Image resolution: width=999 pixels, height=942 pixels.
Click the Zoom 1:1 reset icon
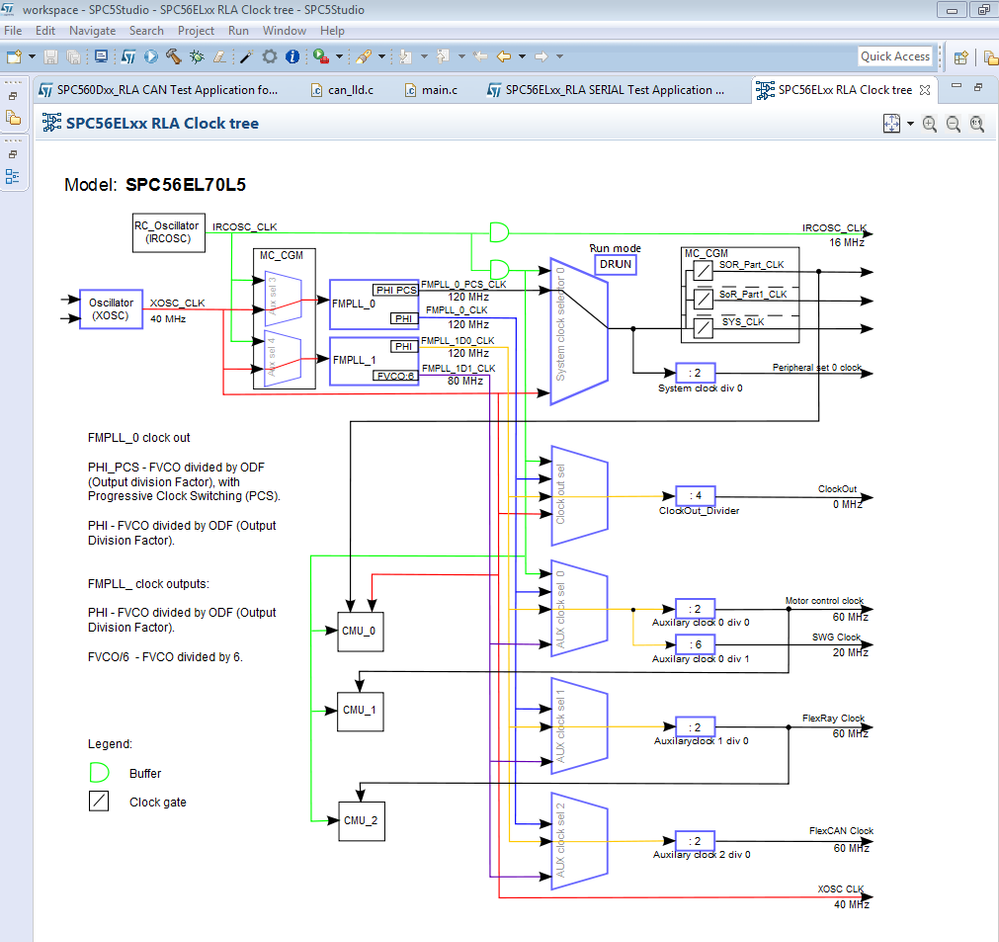click(x=977, y=124)
